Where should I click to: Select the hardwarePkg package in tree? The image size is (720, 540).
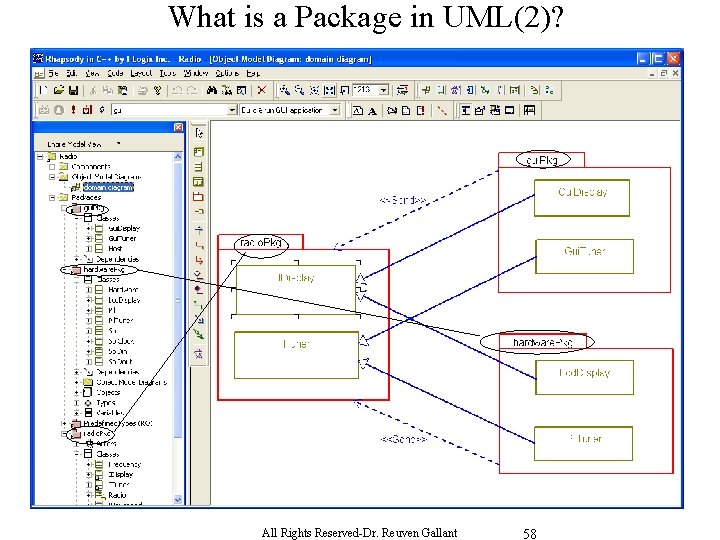103,270
